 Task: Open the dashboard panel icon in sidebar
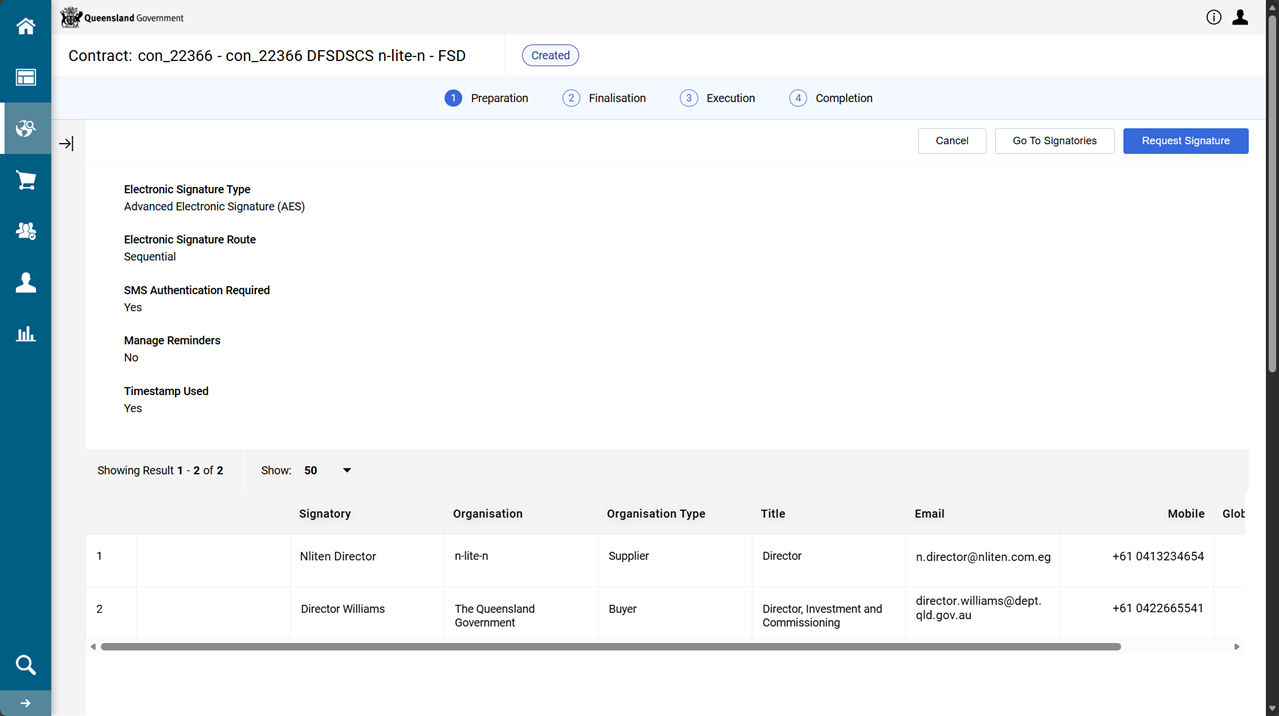(26, 78)
